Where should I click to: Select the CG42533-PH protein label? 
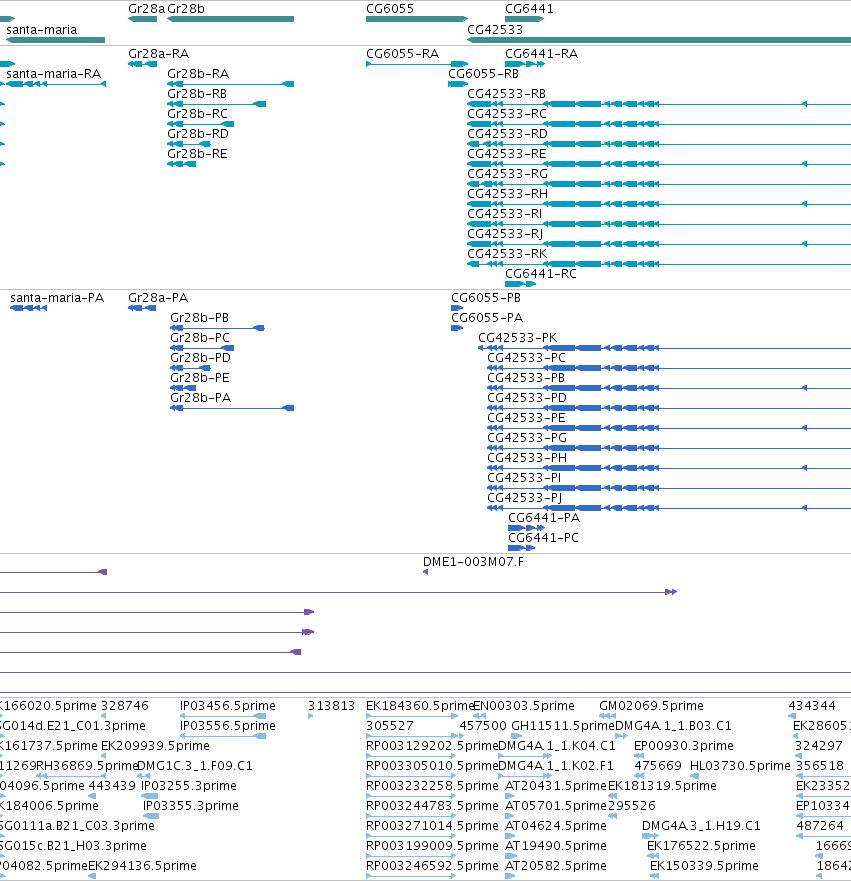pyautogui.click(x=527, y=458)
